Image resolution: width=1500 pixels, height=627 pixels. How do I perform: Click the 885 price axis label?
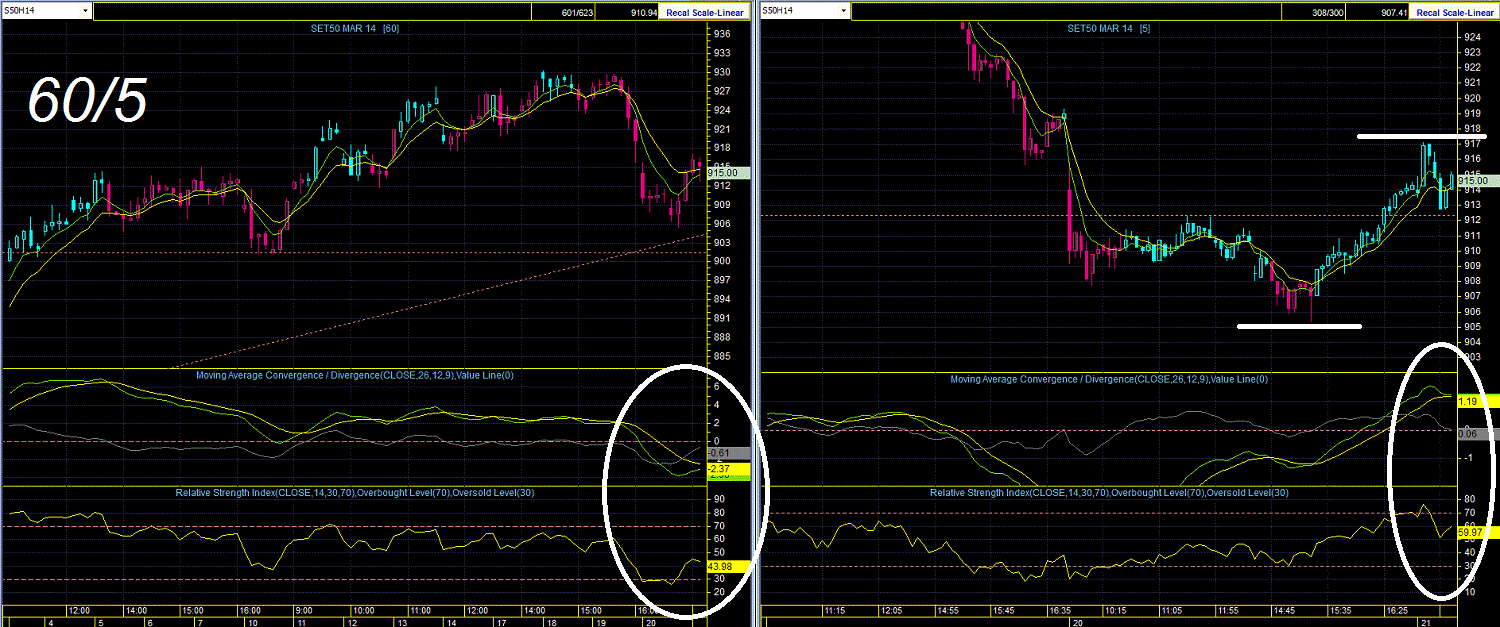point(721,356)
